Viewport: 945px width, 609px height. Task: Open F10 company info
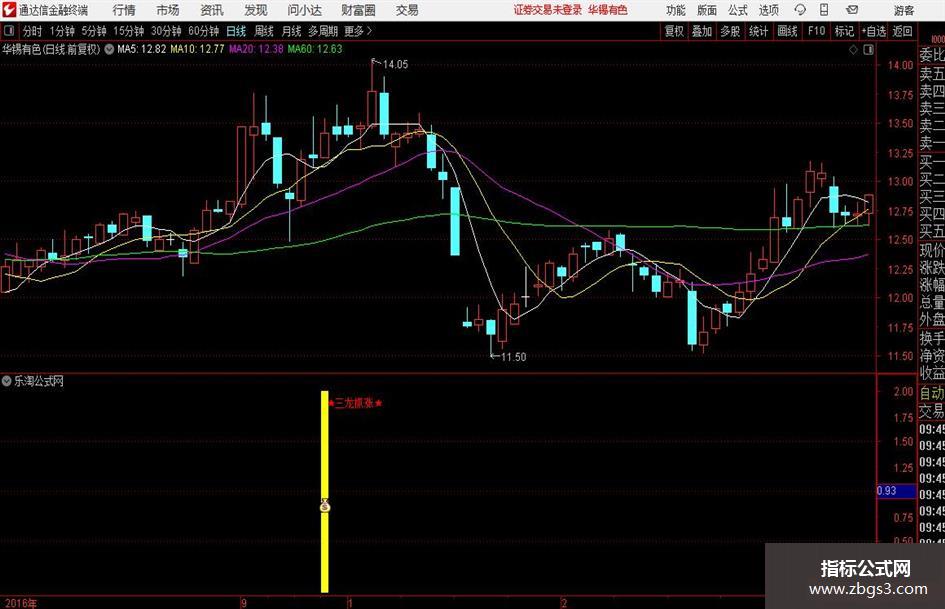[816, 31]
